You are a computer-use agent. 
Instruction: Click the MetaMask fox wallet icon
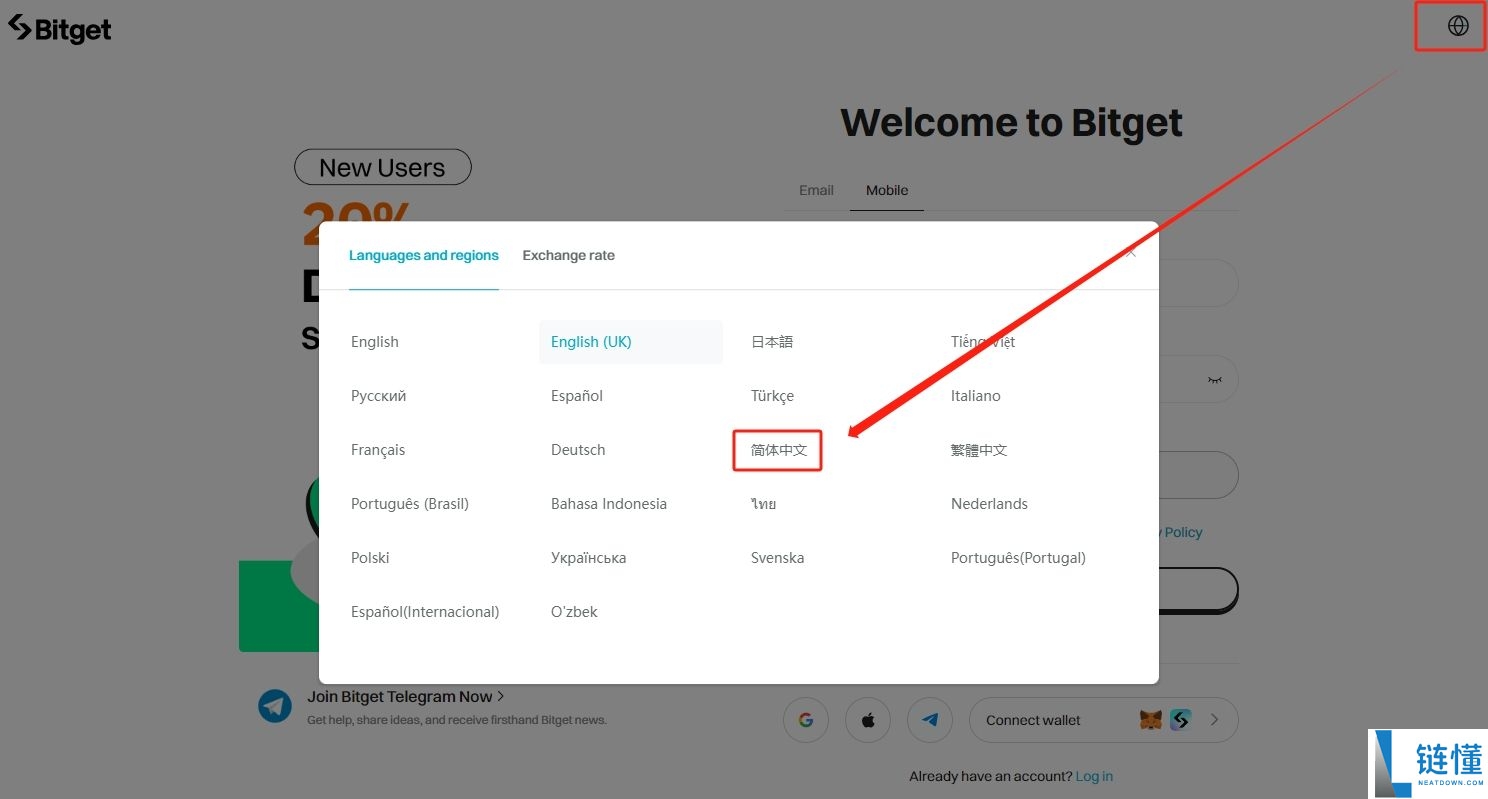point(1151,720)
